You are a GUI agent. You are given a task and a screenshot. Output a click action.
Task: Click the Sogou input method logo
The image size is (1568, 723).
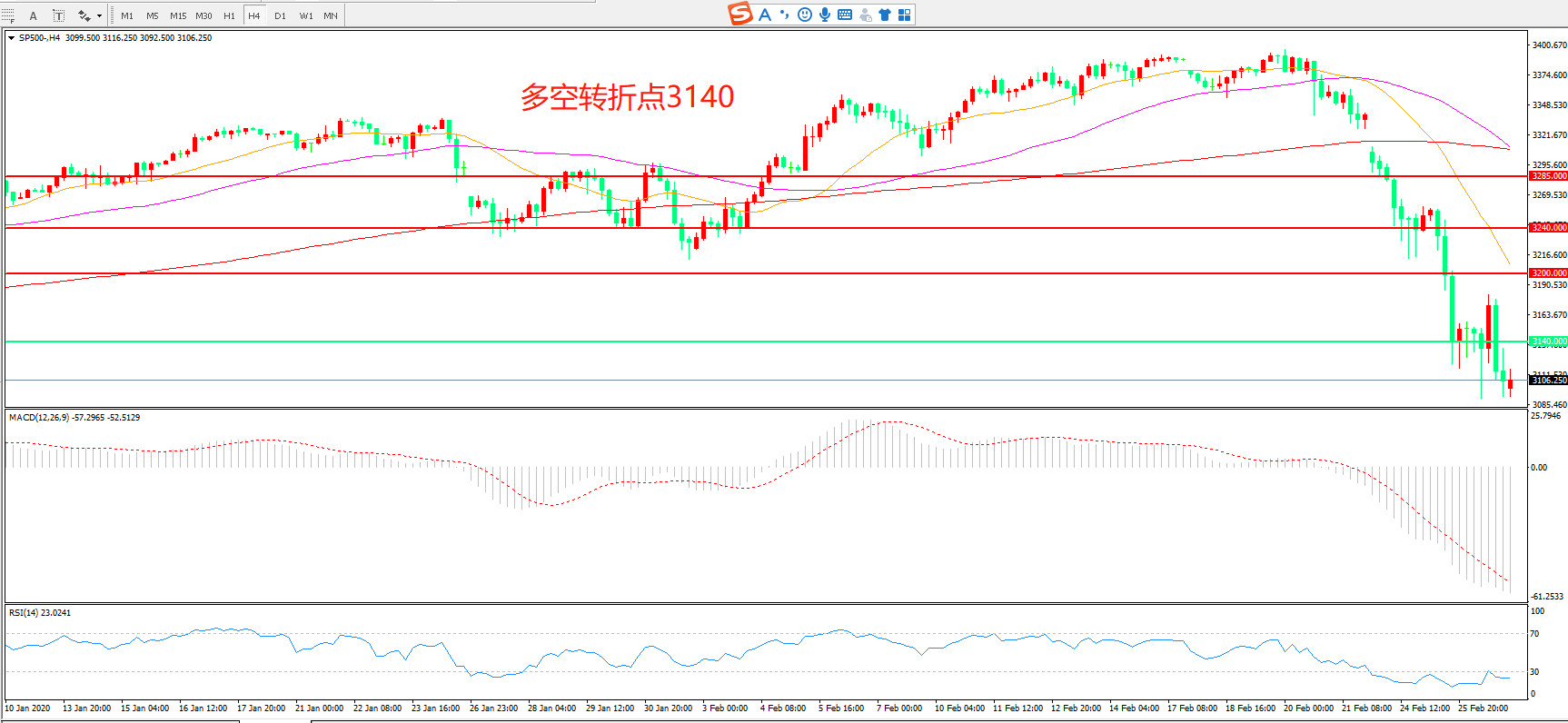(x=740, y=14)
